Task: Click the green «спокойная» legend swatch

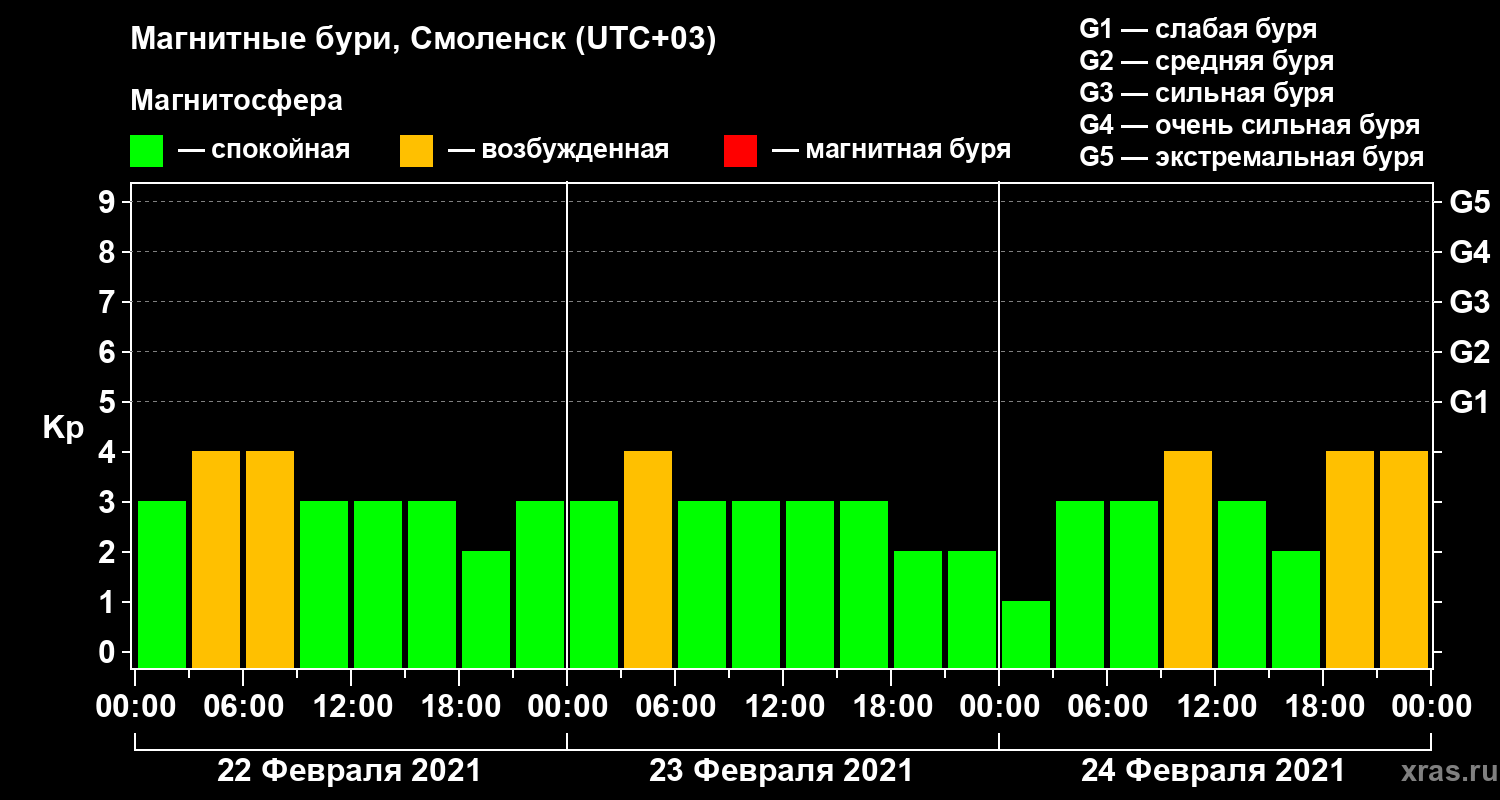Action: [146, 151]
